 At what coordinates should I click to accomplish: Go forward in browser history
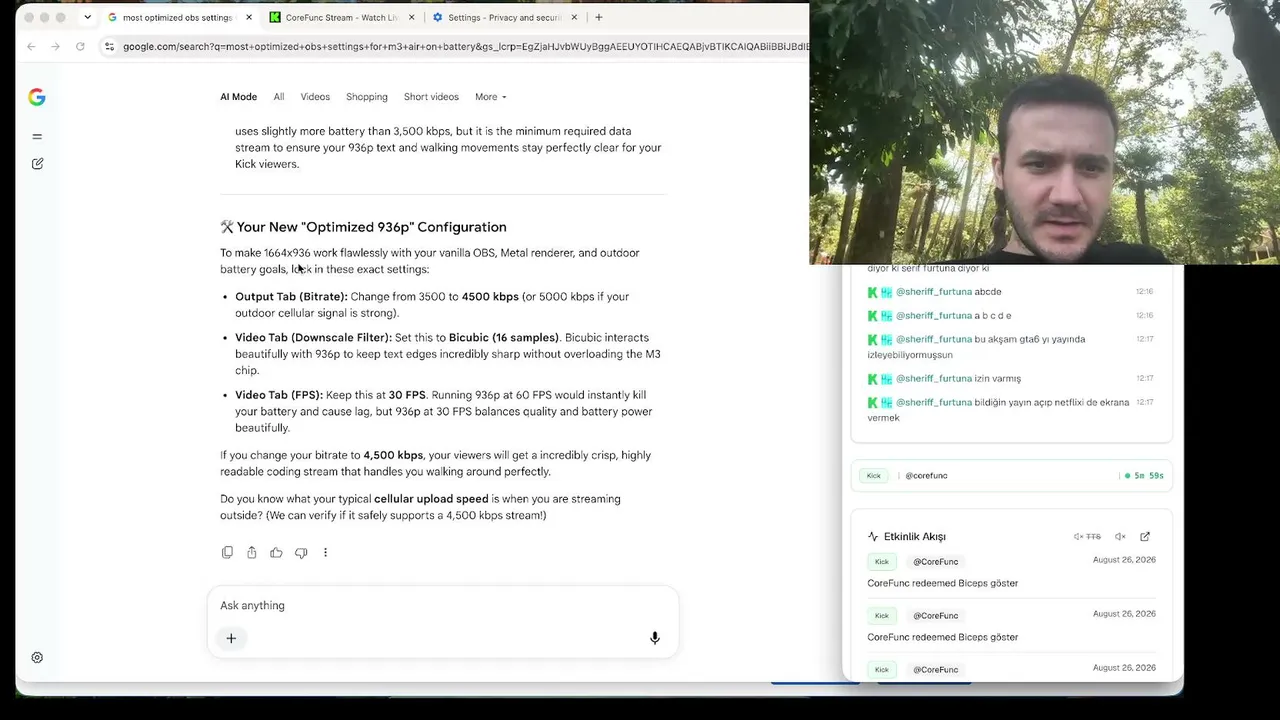55,46
